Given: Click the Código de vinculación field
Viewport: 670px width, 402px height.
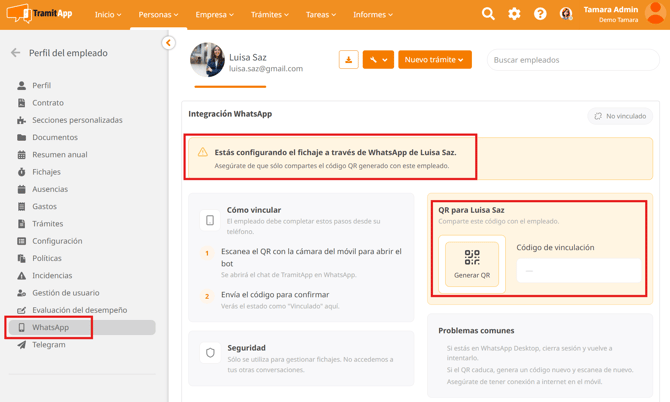Looking at the screenshot, I should (578, 270).
